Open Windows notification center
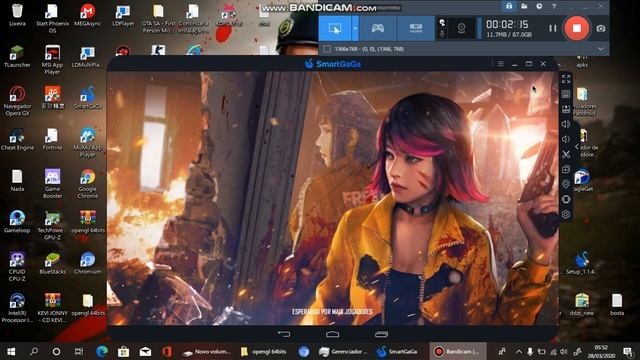This screenshot has height=360, width=640. coord(629,351)
